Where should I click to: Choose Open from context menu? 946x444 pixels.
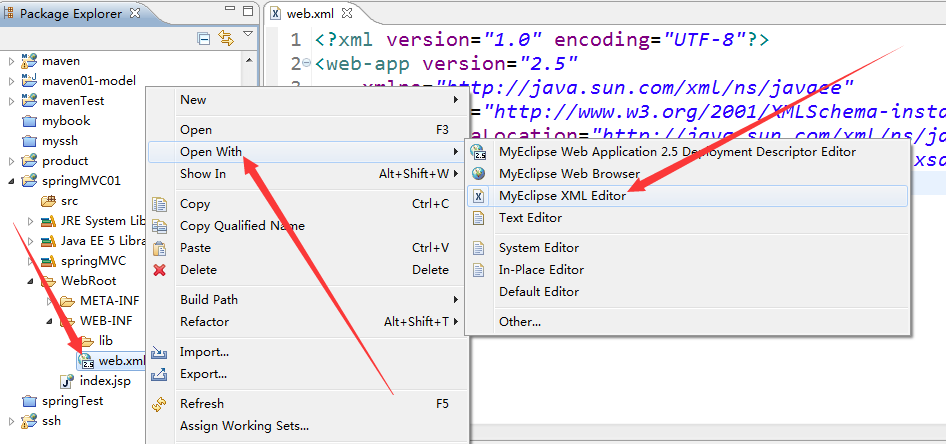(x=307, y=130)
